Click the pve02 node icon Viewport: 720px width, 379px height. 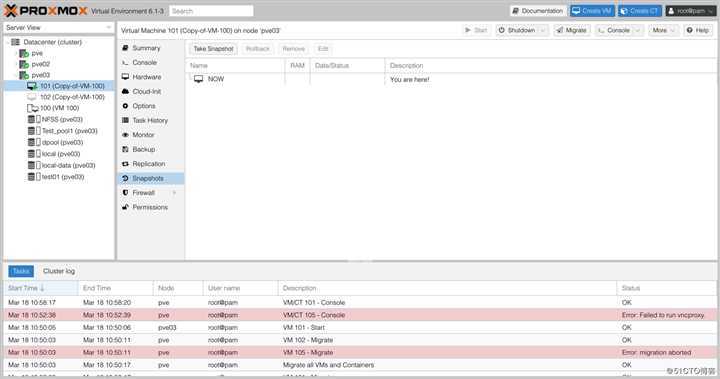coord(24,64)
